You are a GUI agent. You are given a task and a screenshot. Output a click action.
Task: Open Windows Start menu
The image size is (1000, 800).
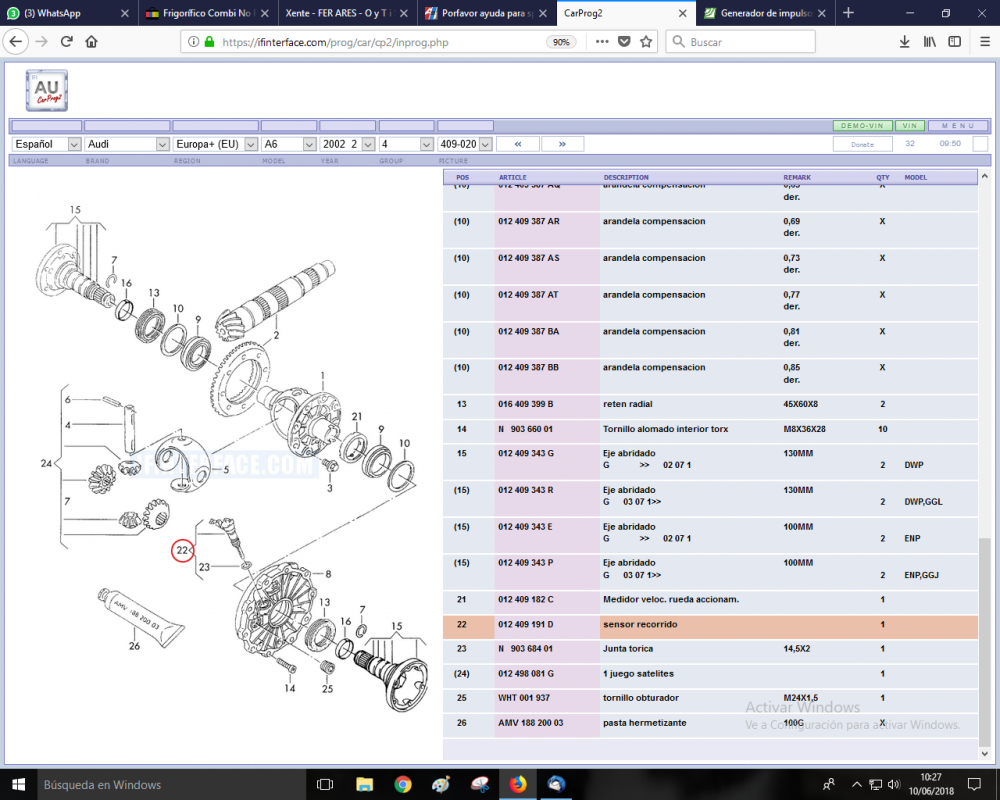18,785
